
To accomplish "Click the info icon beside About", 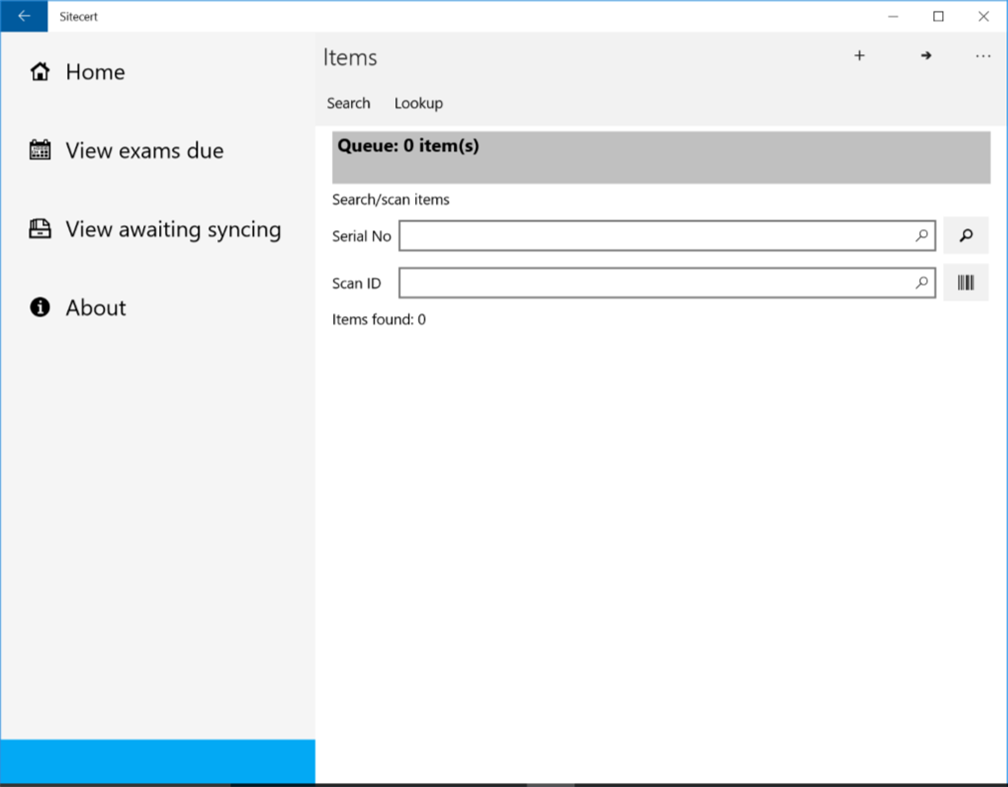I will point(39,307).
